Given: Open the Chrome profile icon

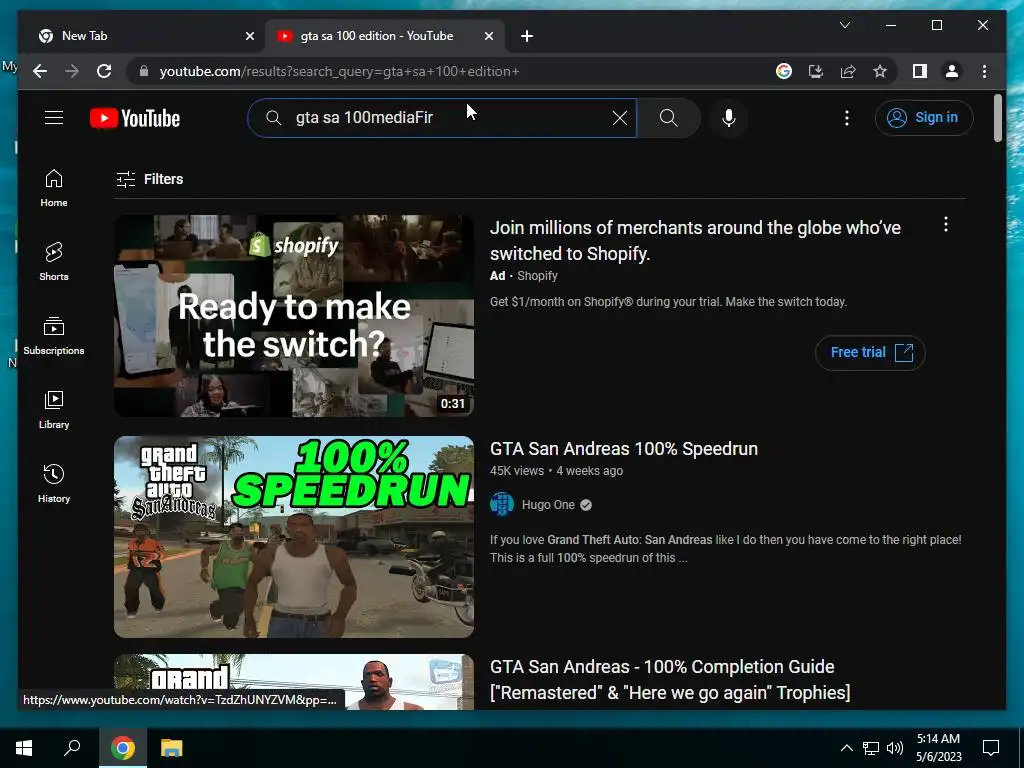Looking at the screenshot, I should point(952,71).
